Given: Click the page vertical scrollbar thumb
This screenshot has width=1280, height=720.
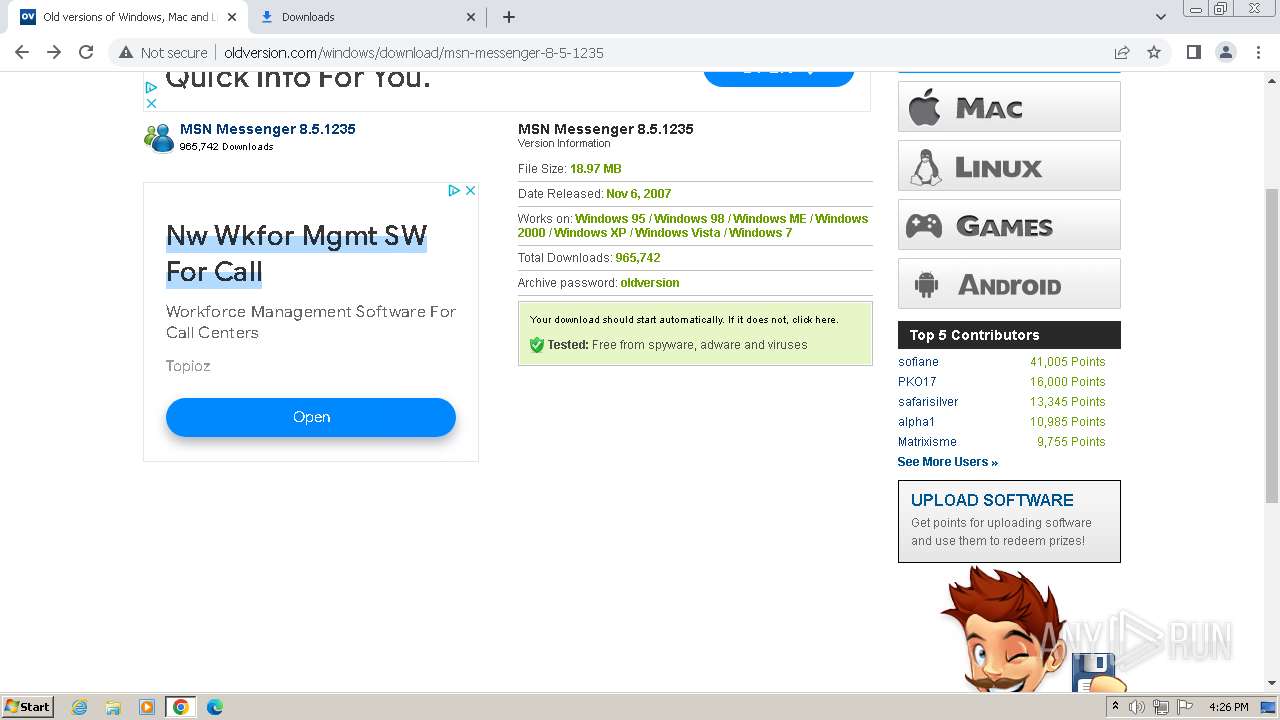Looking at the screenshot, I should 1272,345.
